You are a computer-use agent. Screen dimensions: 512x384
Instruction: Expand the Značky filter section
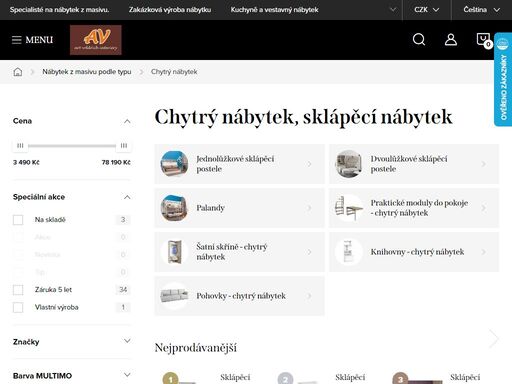click(x=127, y=341)
